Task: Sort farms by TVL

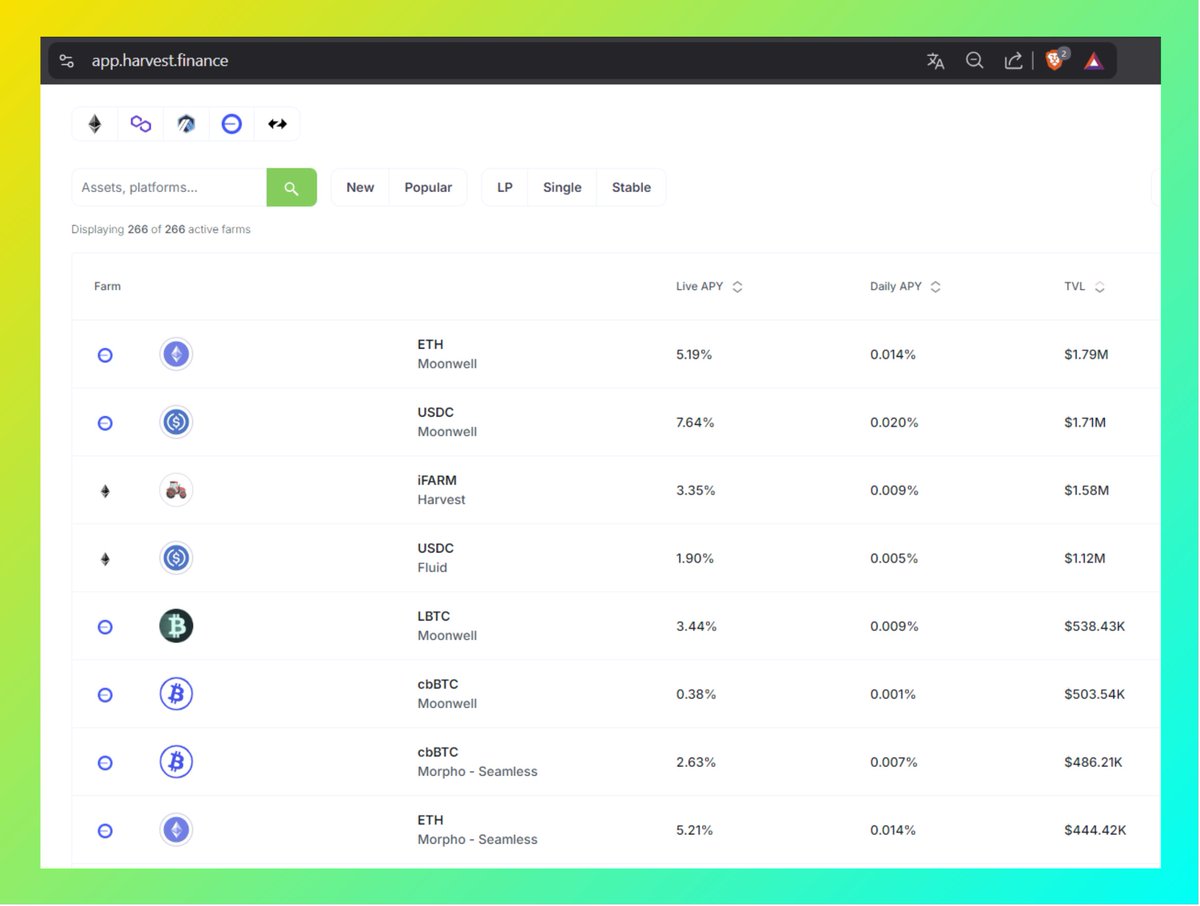Action: 1084,287
